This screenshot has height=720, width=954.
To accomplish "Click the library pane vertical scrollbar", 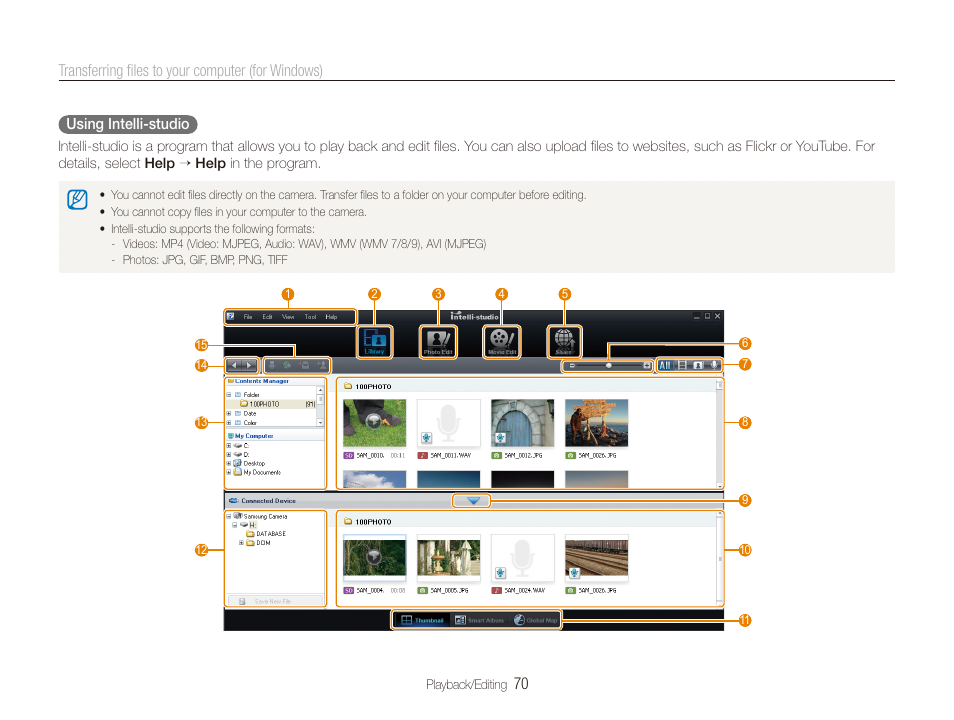I will [x=720, y=433].
